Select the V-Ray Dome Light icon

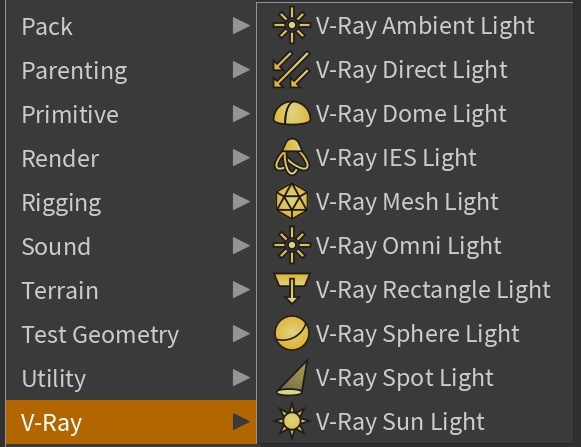pos(292,113)
